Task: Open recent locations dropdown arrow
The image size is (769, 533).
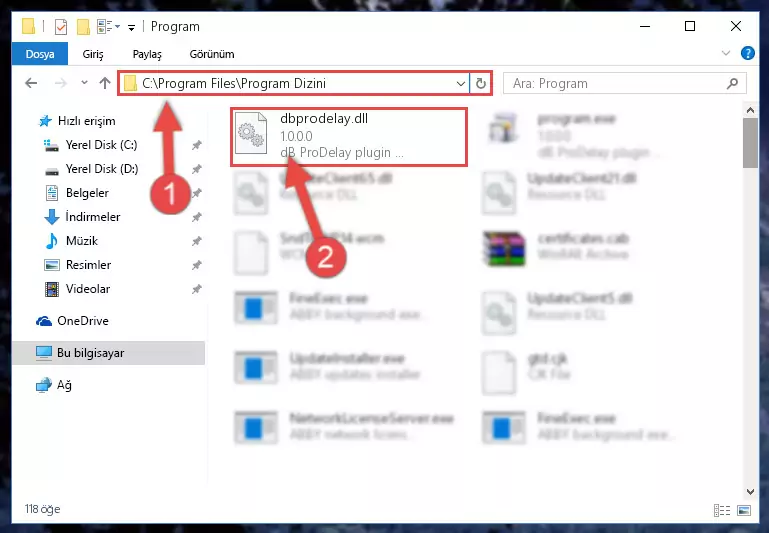Action: coord(84,82)
